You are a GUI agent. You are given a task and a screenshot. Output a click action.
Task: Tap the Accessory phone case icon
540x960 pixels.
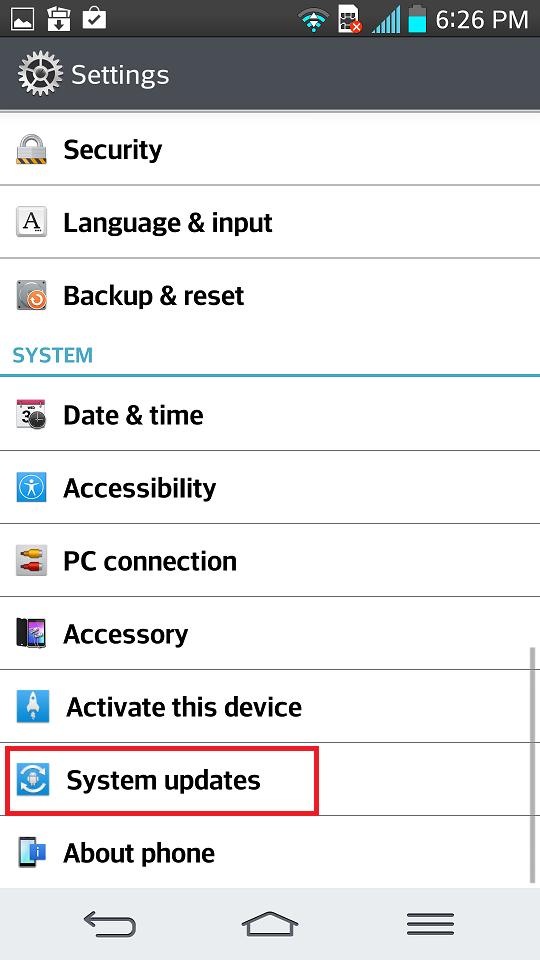(x=31, y=634)
